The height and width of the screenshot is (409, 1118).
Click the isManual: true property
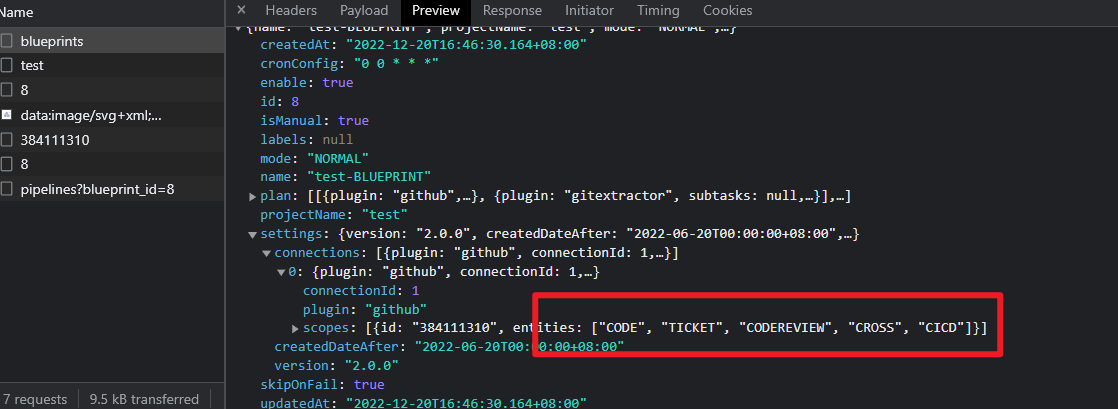click(x=314, y=121)
